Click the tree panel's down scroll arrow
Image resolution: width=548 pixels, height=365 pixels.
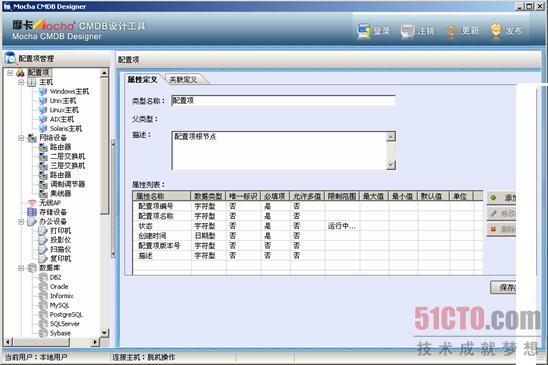tap(104, 332)
